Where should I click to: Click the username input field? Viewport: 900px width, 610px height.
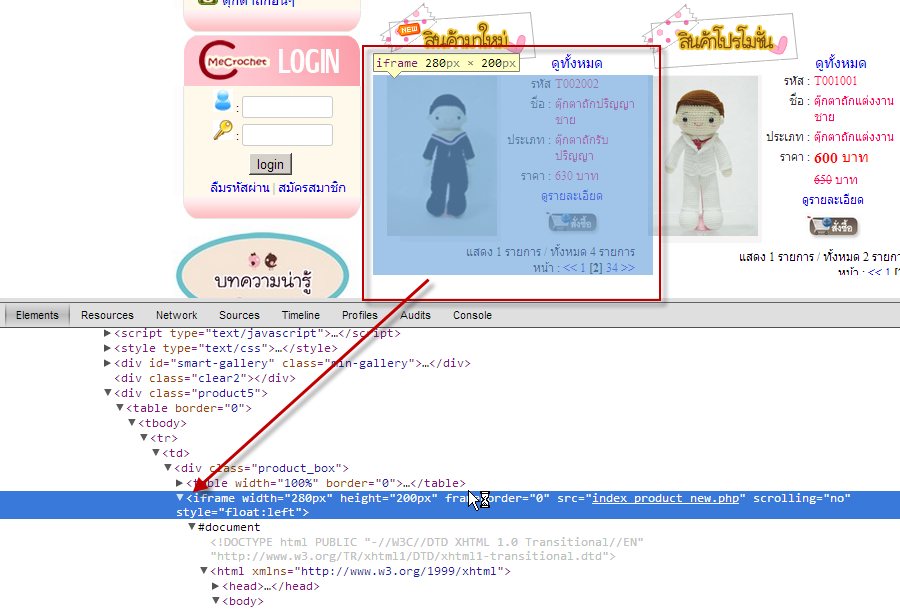pyautogui.click(x=288, y=107)
